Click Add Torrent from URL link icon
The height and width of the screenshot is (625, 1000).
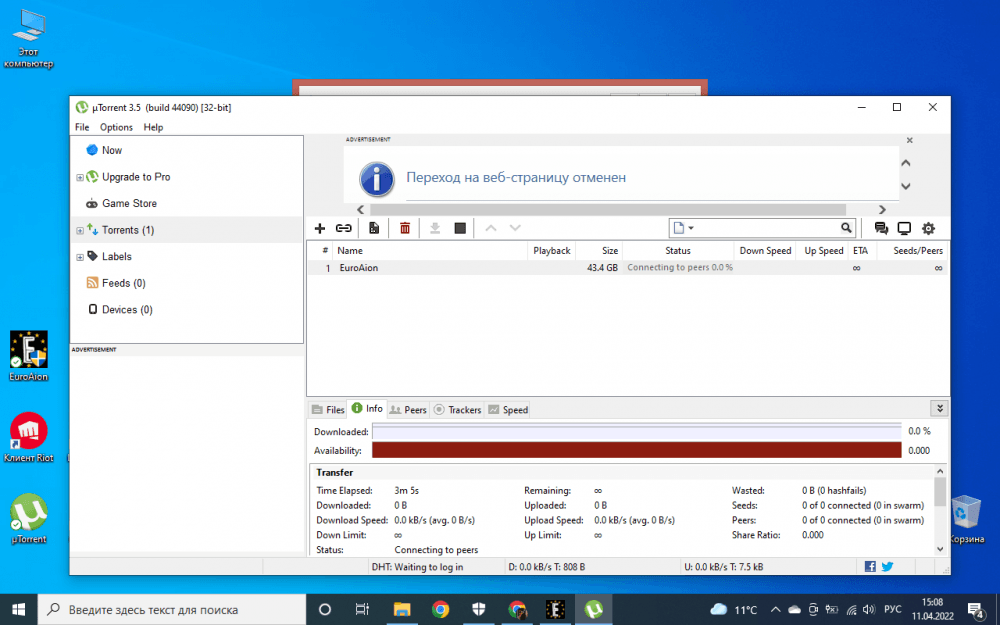tap(344, 229)
